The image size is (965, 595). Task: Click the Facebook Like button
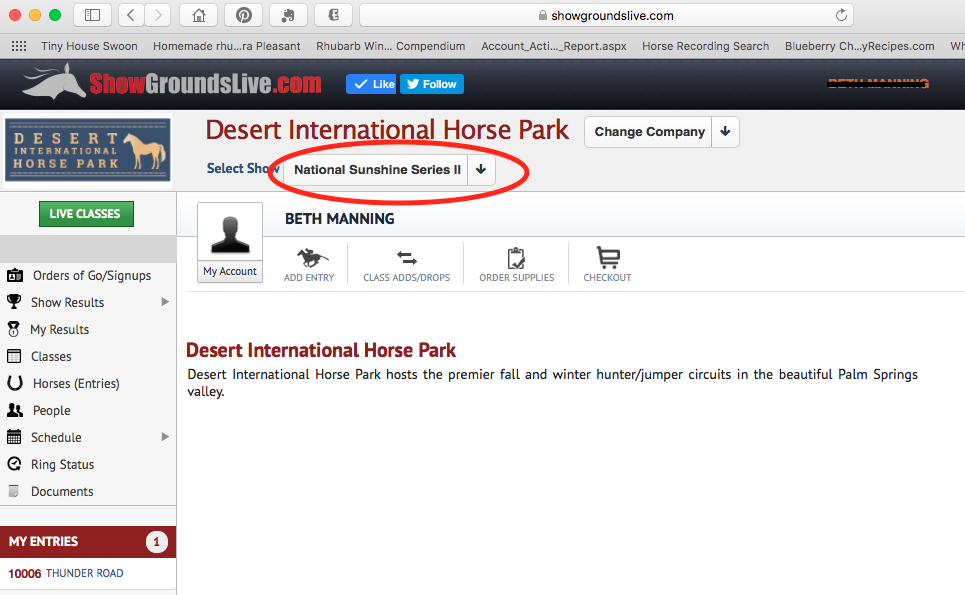point(371,84)
